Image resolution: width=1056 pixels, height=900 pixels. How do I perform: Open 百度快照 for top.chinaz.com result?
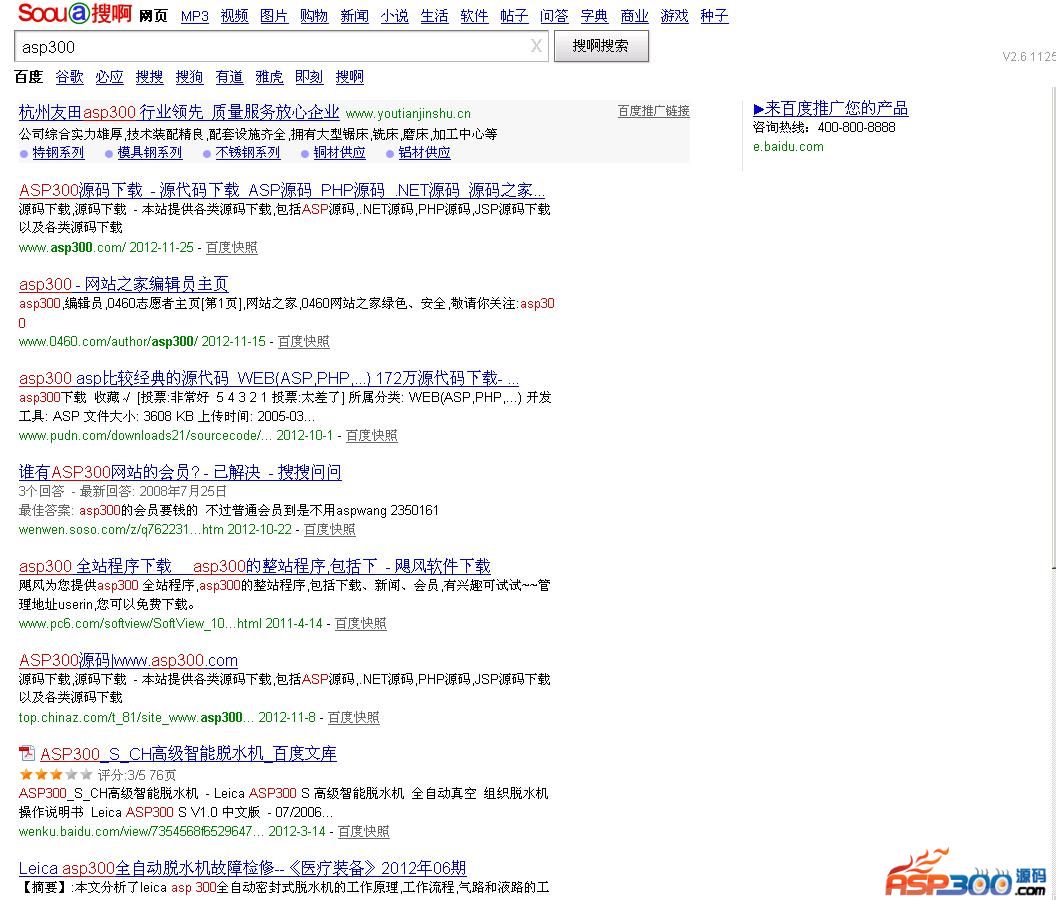coord(354,717)
